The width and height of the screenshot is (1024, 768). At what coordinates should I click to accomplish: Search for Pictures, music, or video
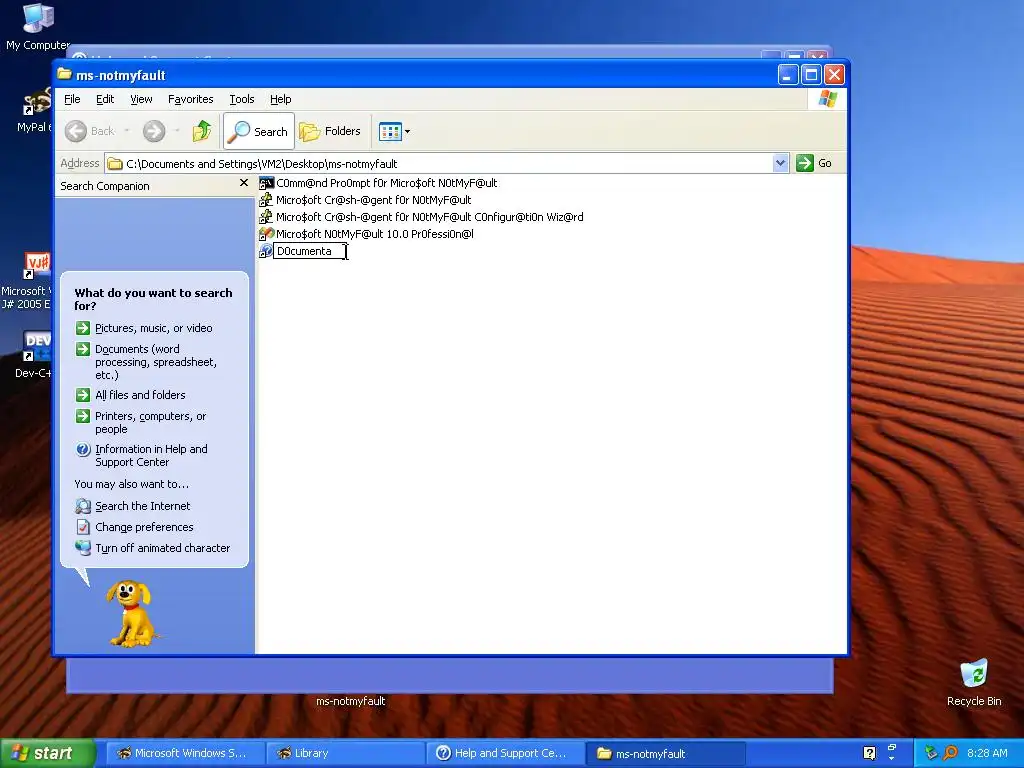[153, 328]
